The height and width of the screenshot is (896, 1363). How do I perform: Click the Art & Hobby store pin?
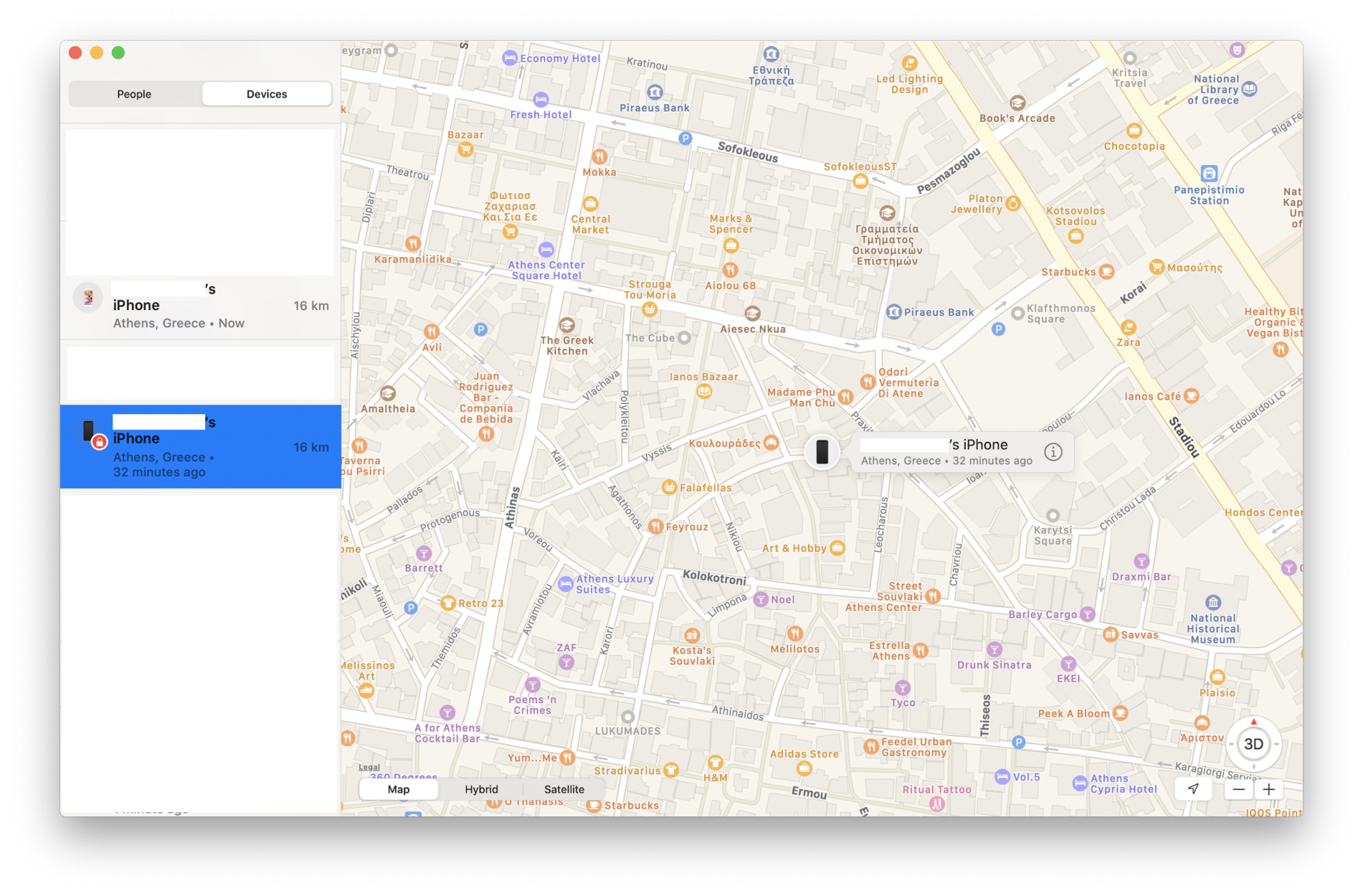click(x=838, y=547)
